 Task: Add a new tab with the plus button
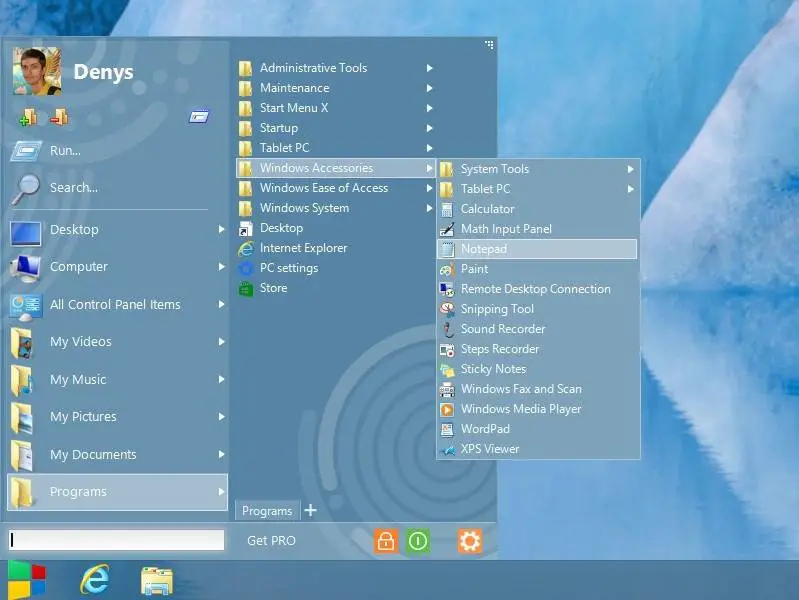[x=310, y=510]
